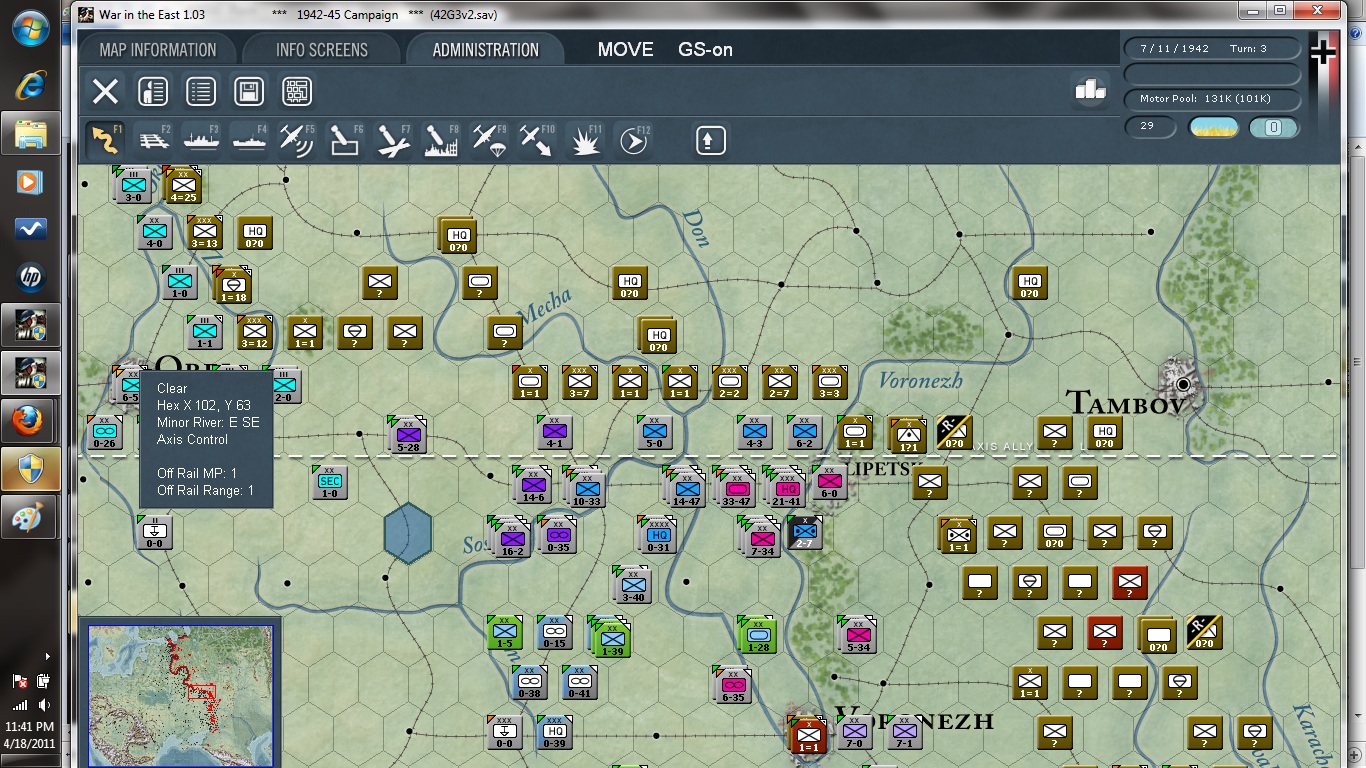Select the F8 bomb city mode
The width and height of the screenshot is (1366, 768).
pos(442,139)
